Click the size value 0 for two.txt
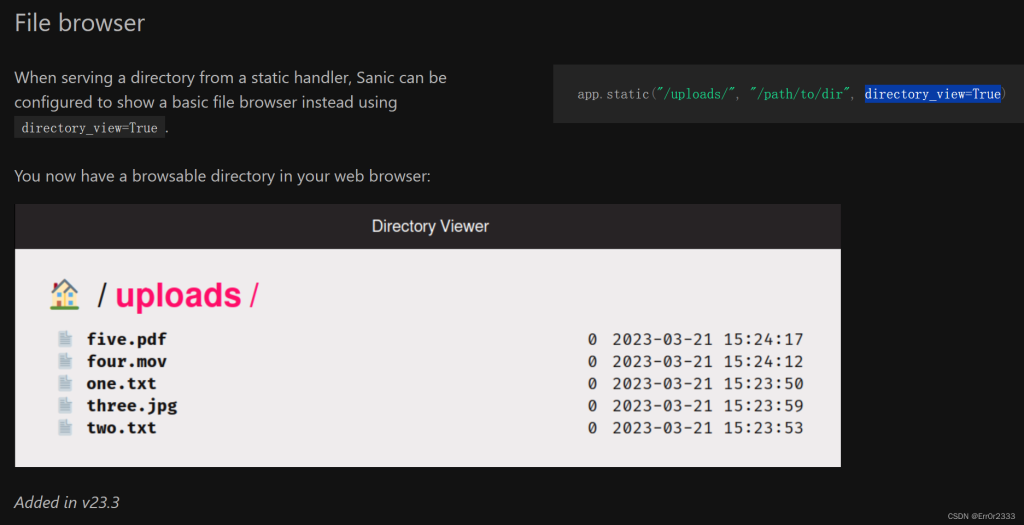1024x525 pixels. tap(592, 428)
